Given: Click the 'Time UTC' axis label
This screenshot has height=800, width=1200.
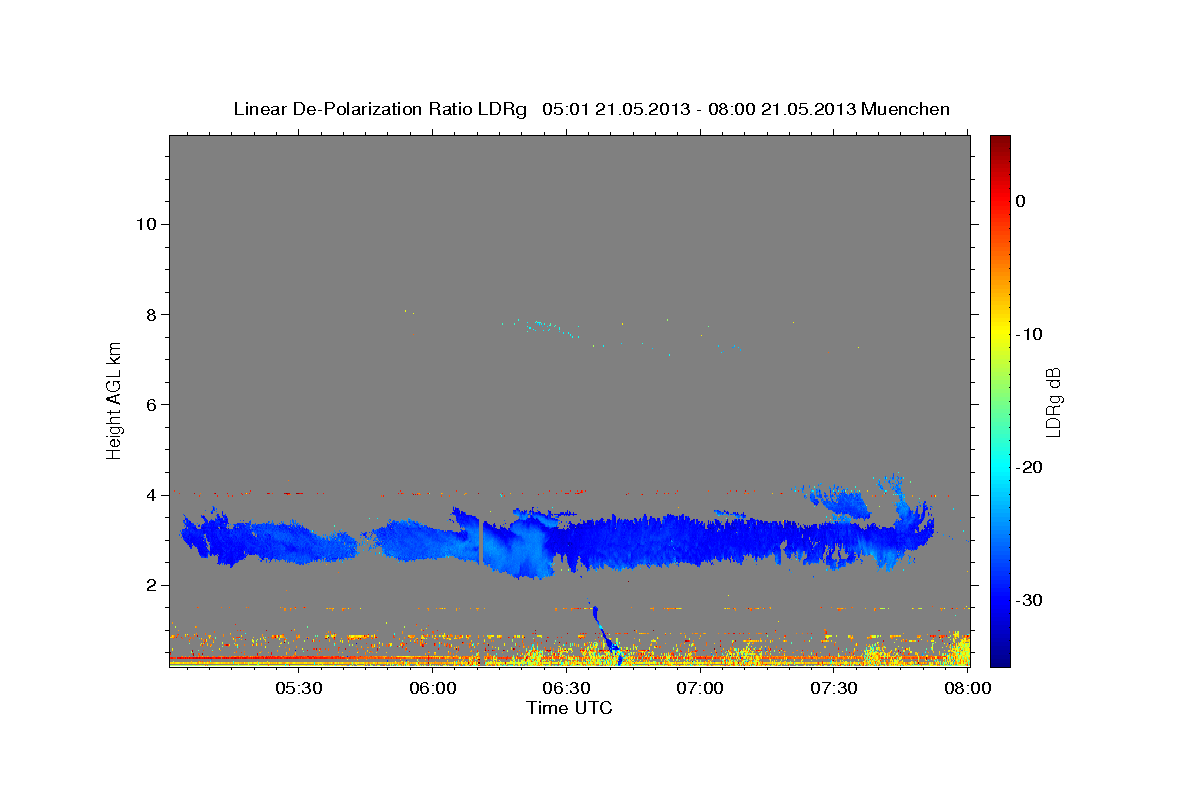Looking at the screenshot, I should 569,708.
